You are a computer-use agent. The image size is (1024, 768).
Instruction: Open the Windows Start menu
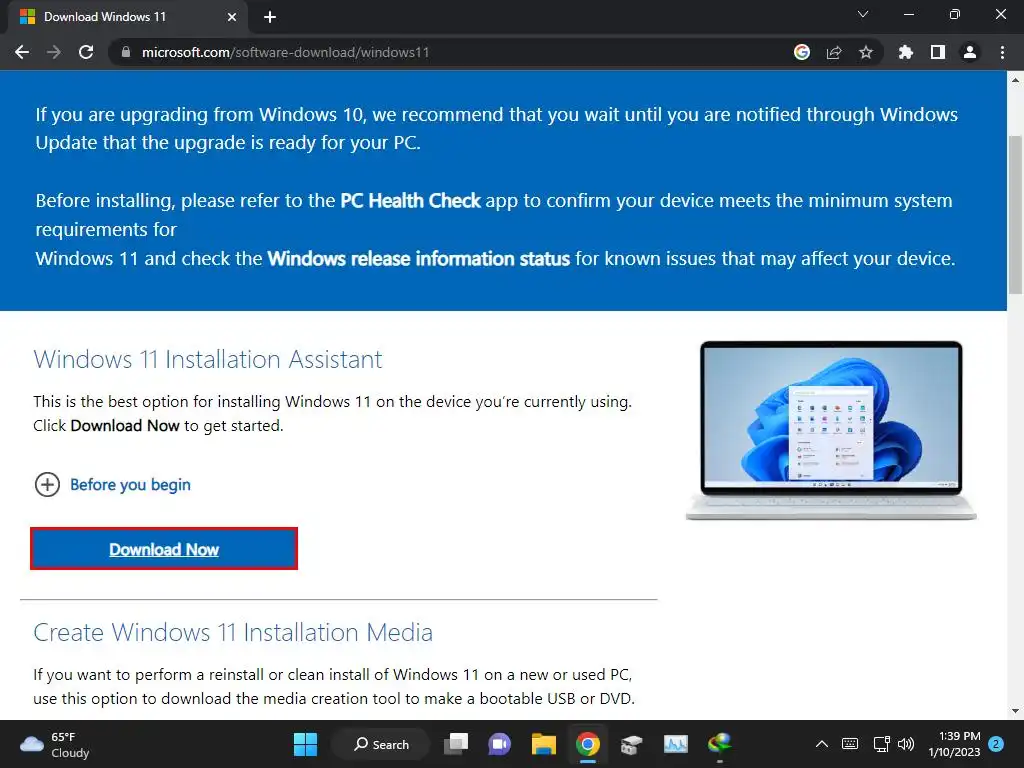point(305,744)
